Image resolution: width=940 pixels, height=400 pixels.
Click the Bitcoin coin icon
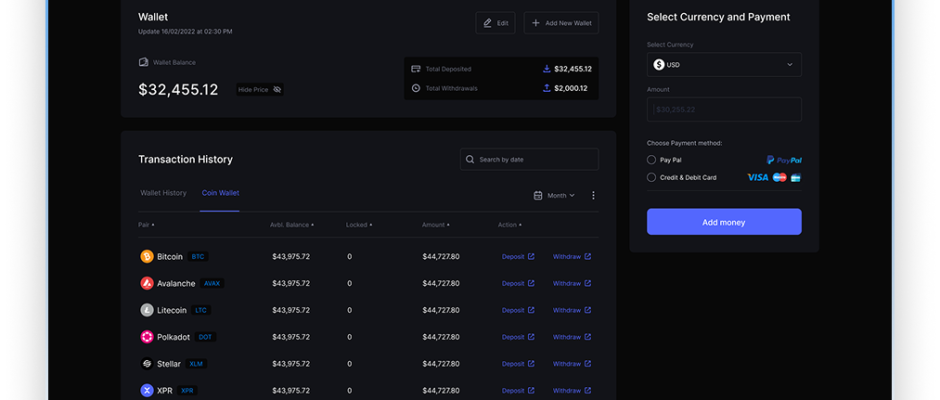[147, 257]
